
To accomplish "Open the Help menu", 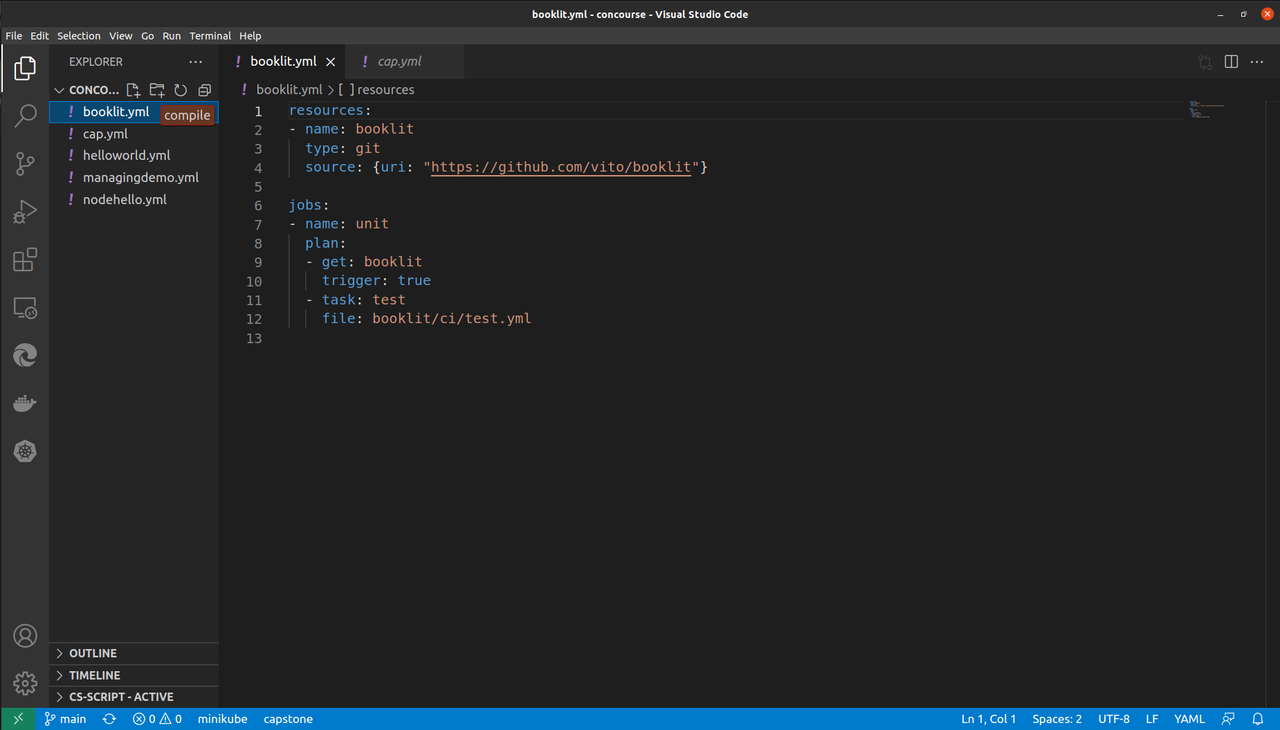I will click(x=250, y=36).
